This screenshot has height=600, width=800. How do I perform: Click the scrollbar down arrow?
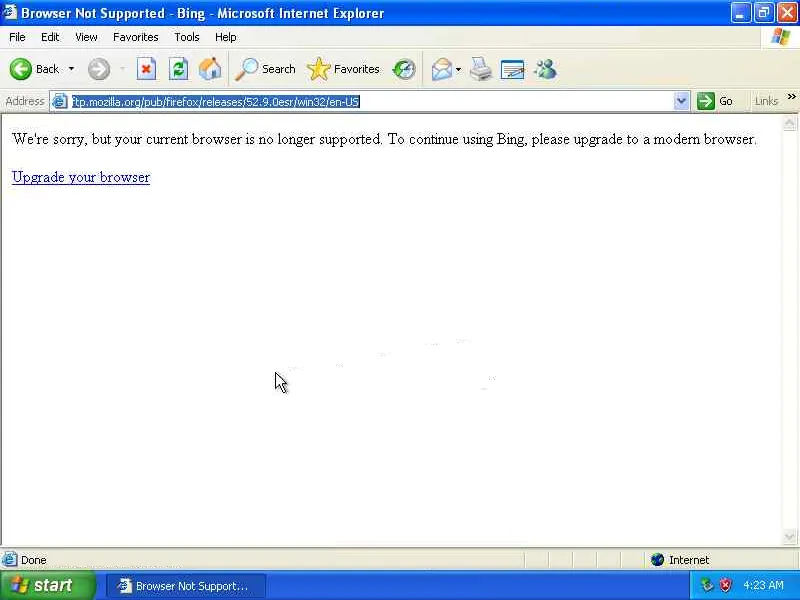pyautogui.click(x=789, y=536)
